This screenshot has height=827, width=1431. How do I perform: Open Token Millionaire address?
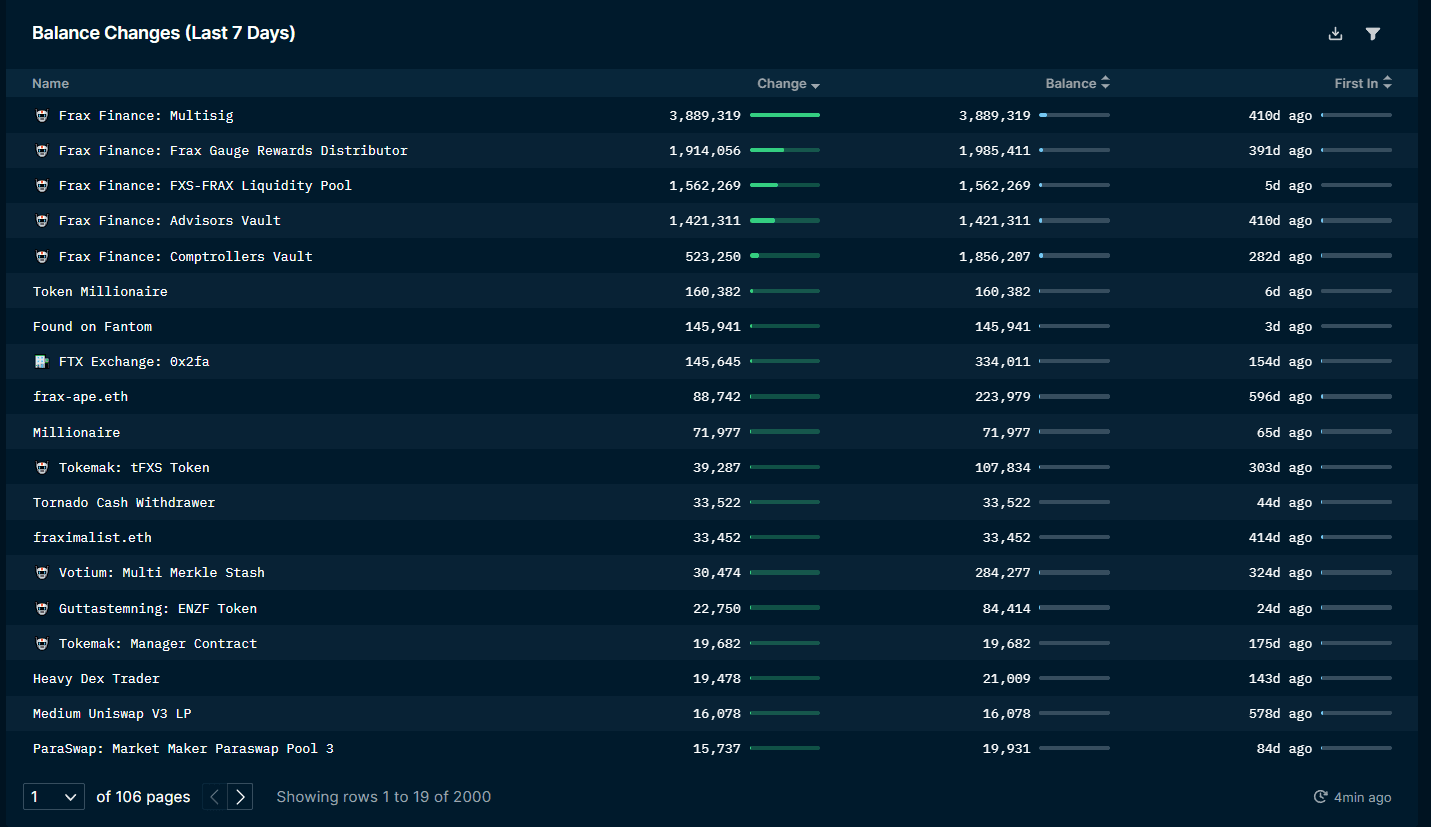100,292
